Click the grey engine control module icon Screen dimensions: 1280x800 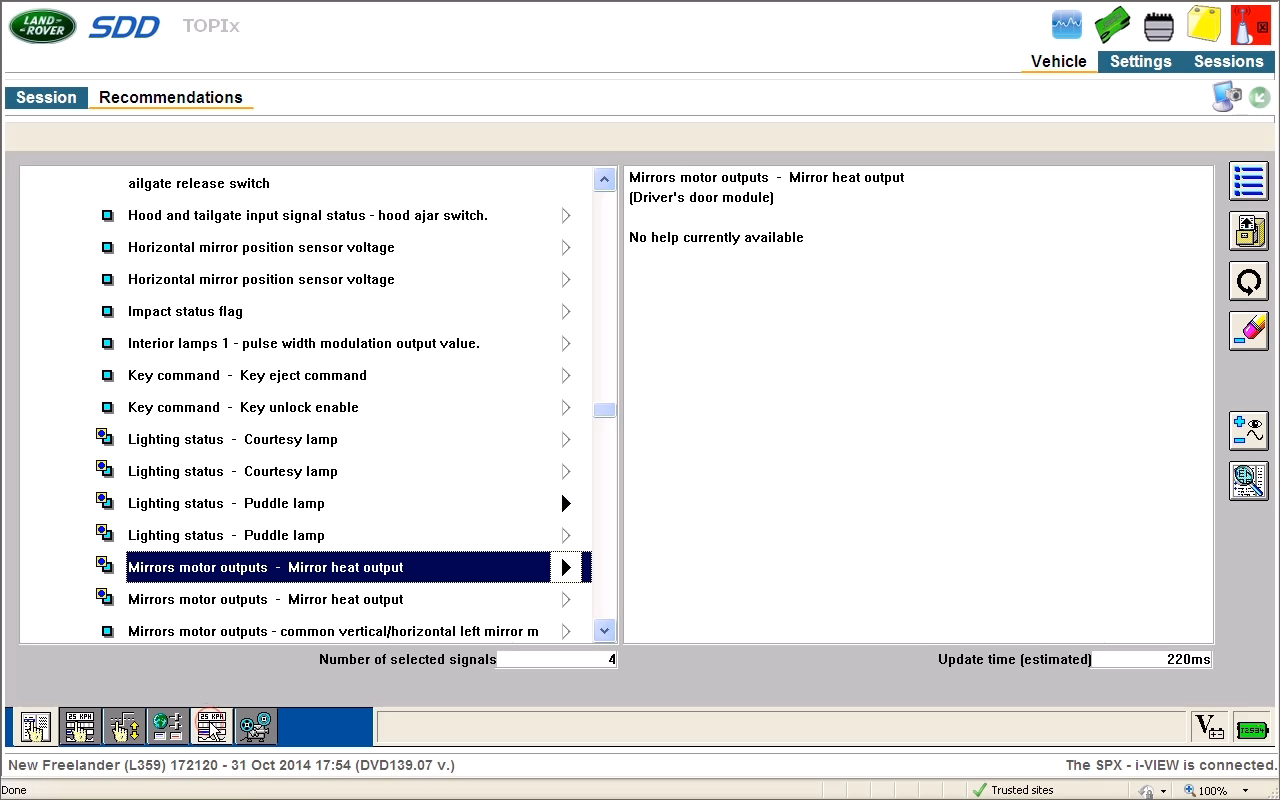[x=1158, y=26]
